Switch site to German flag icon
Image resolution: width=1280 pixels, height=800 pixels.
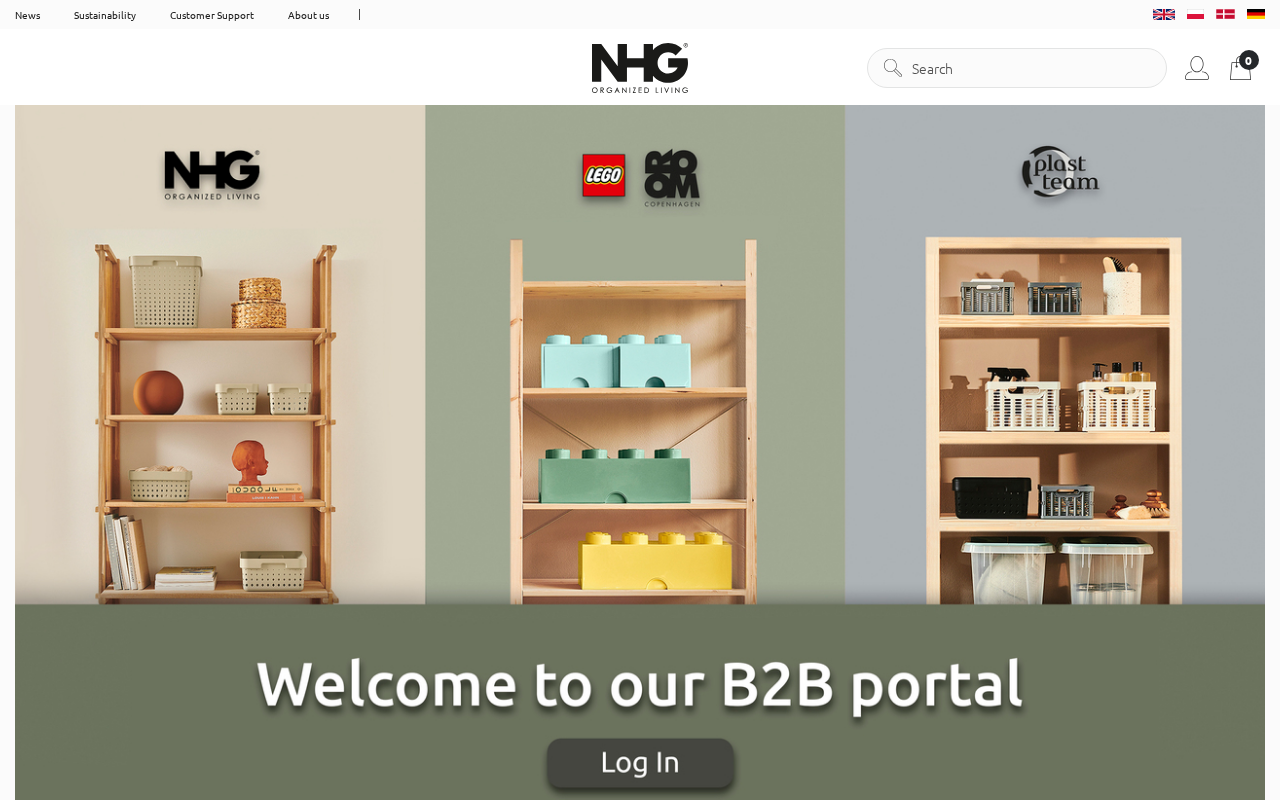(x=1256, y=14)
